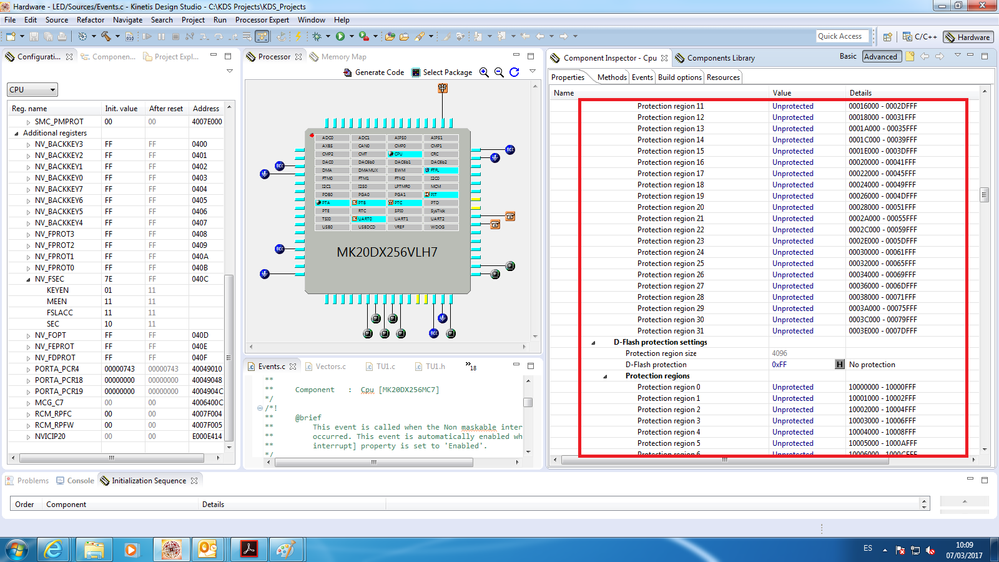Open Configuration view menu triangle
Screen dimensions: 999x562
coord(229,71)
